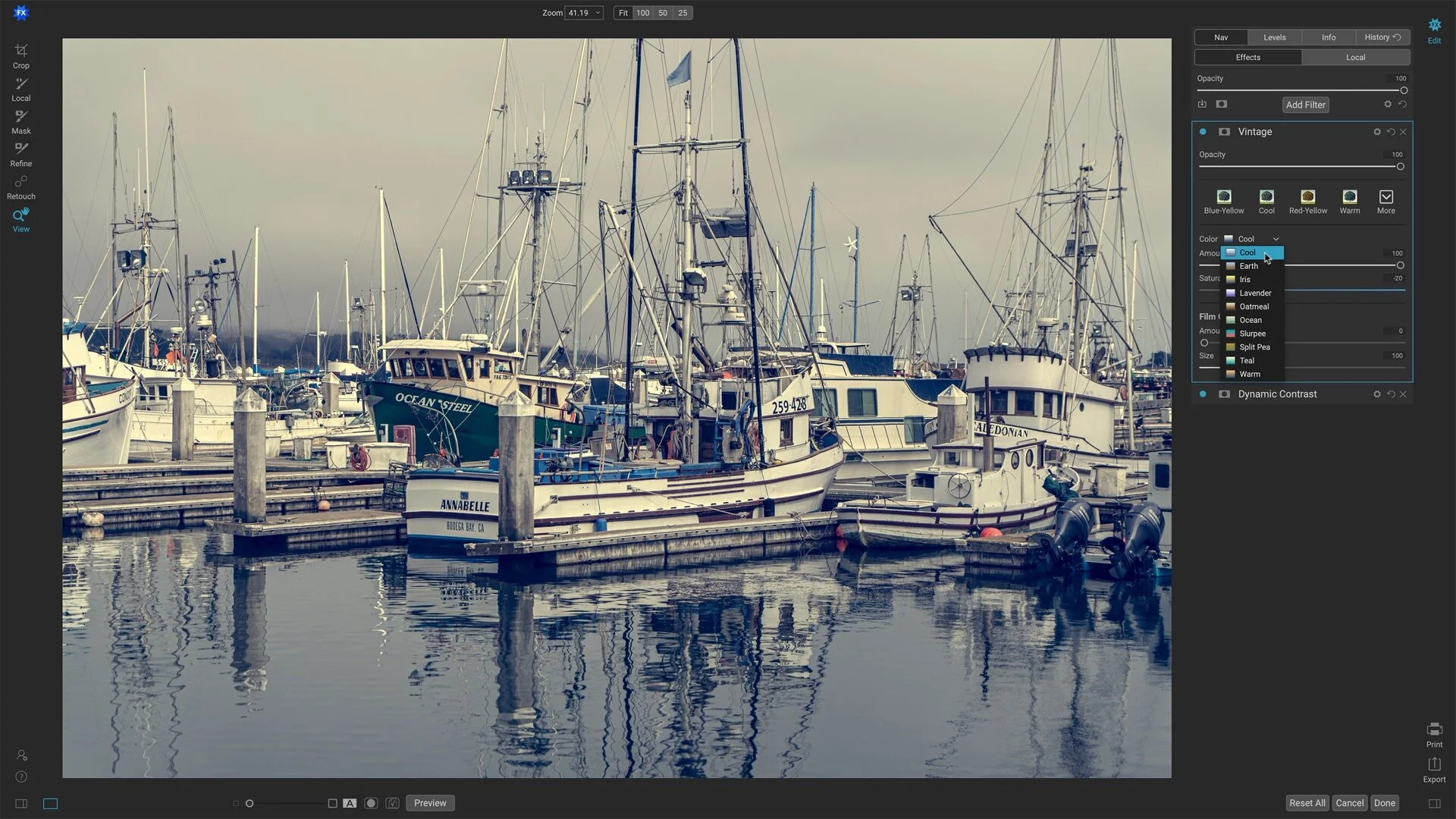Adjust the Vintage Opacity slider handle
Screen dimensions: 1456x819
coord(1400,167)
